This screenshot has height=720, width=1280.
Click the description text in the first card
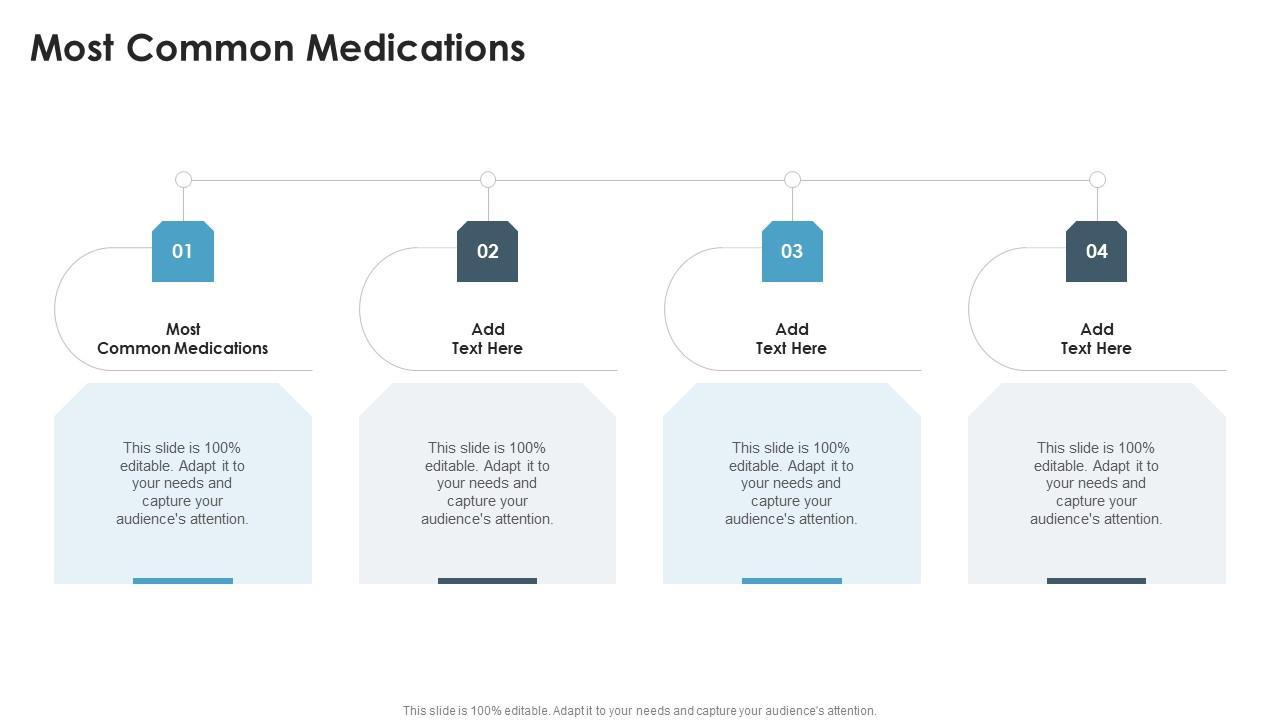click(183, 483)
